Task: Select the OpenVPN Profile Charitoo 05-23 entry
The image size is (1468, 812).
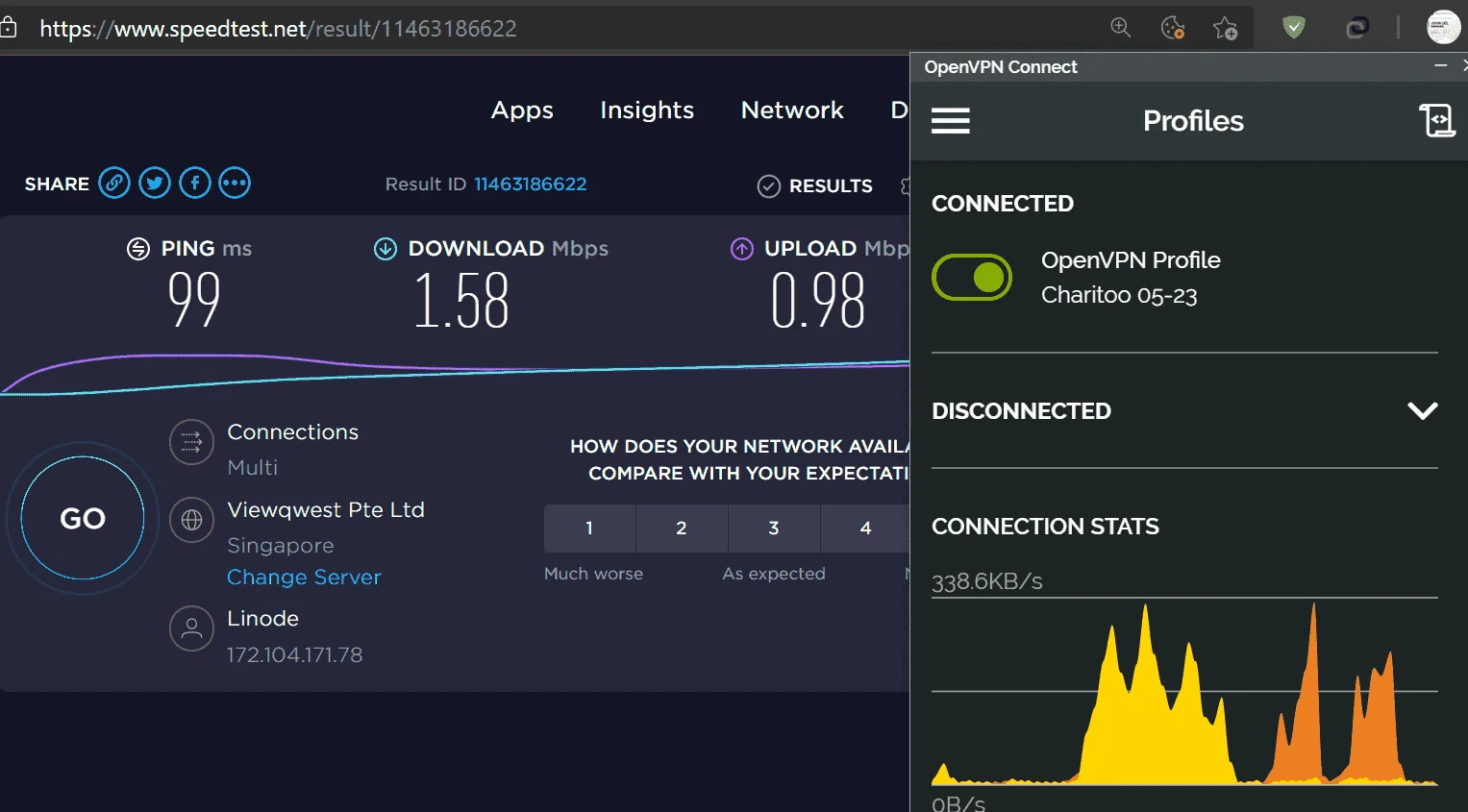Action: pyautogui.click(x=1131, y=278)
